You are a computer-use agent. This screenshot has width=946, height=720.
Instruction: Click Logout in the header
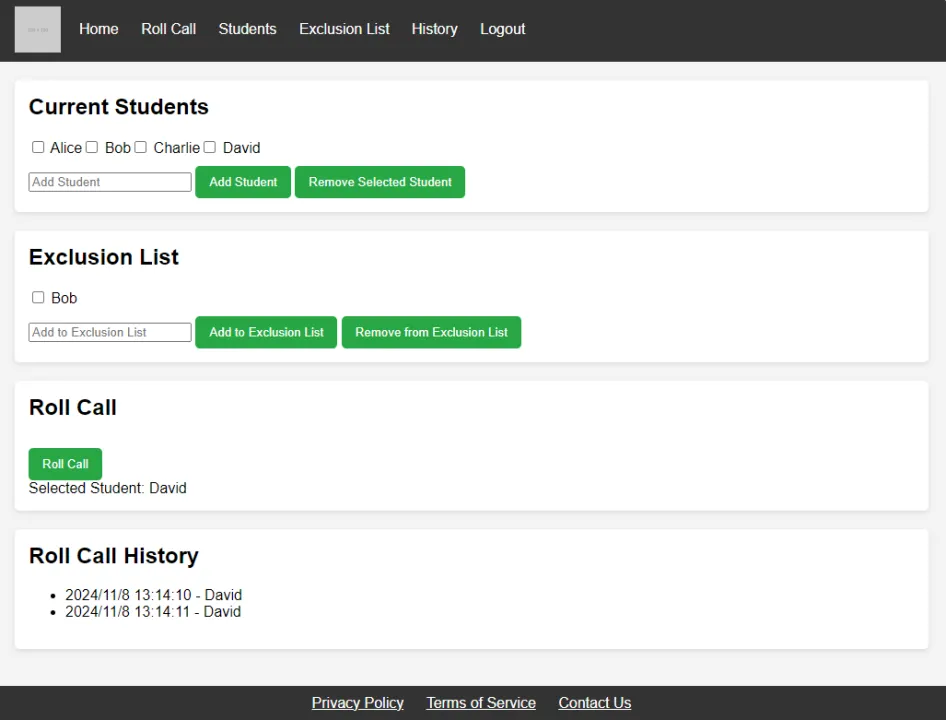click(x=503, y=29)
